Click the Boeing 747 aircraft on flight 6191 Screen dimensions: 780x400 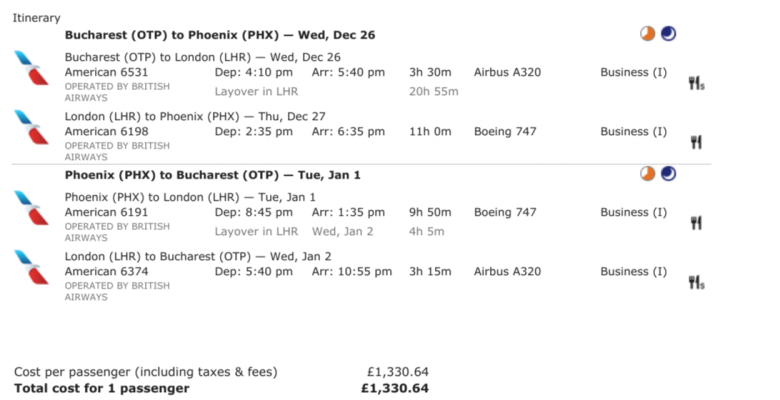505,212
